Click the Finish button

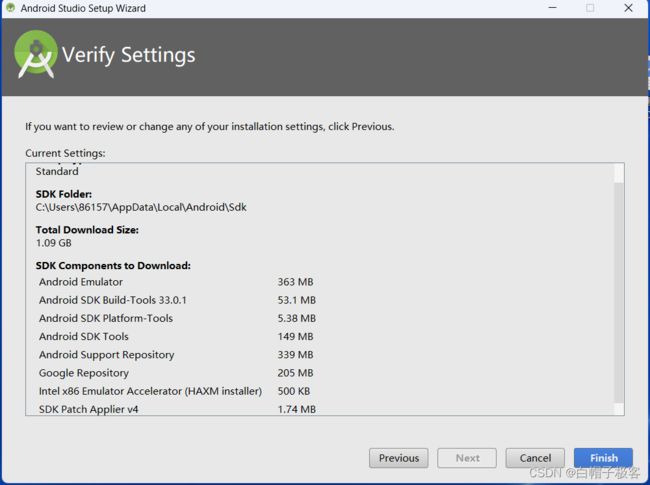tap(603, 458)
